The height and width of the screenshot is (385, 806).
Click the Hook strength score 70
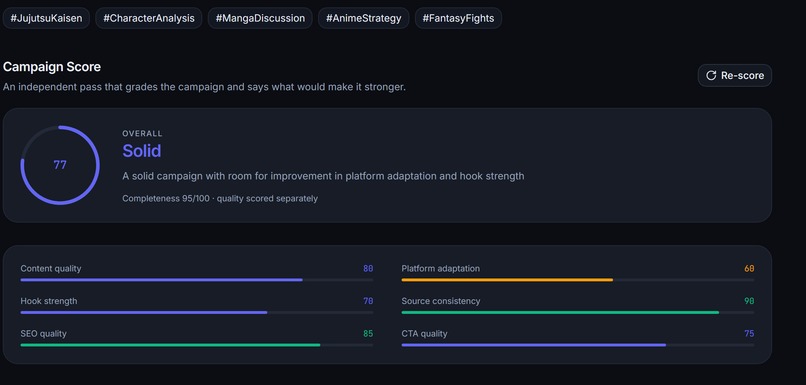368,301
